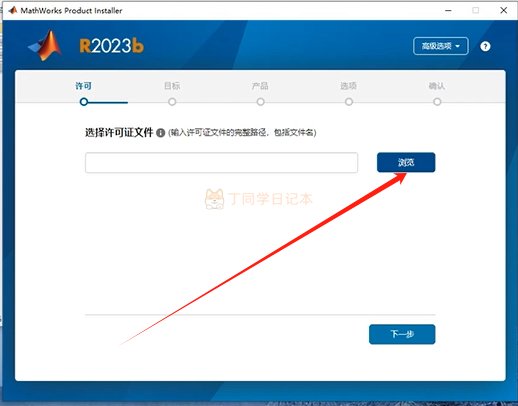Click the 下一步 button
This screenshot has width=518, height=406.
(402, 334)
